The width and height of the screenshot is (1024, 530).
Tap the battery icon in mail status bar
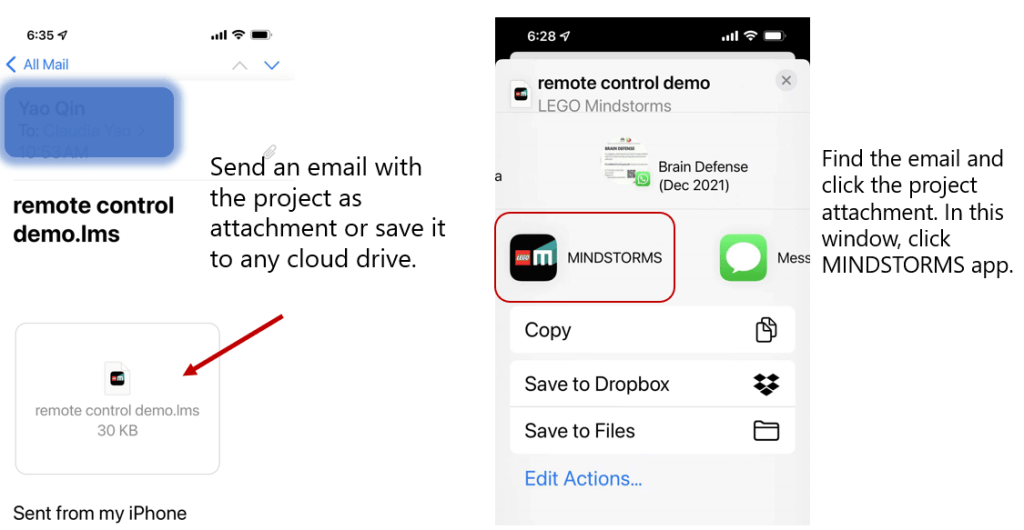pos(261,35)
